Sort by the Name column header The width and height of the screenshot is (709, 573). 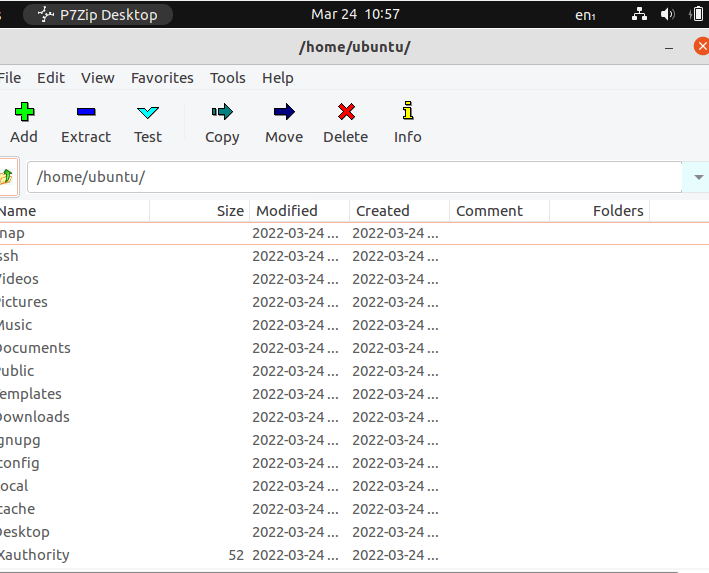click(x=74, y=211)
